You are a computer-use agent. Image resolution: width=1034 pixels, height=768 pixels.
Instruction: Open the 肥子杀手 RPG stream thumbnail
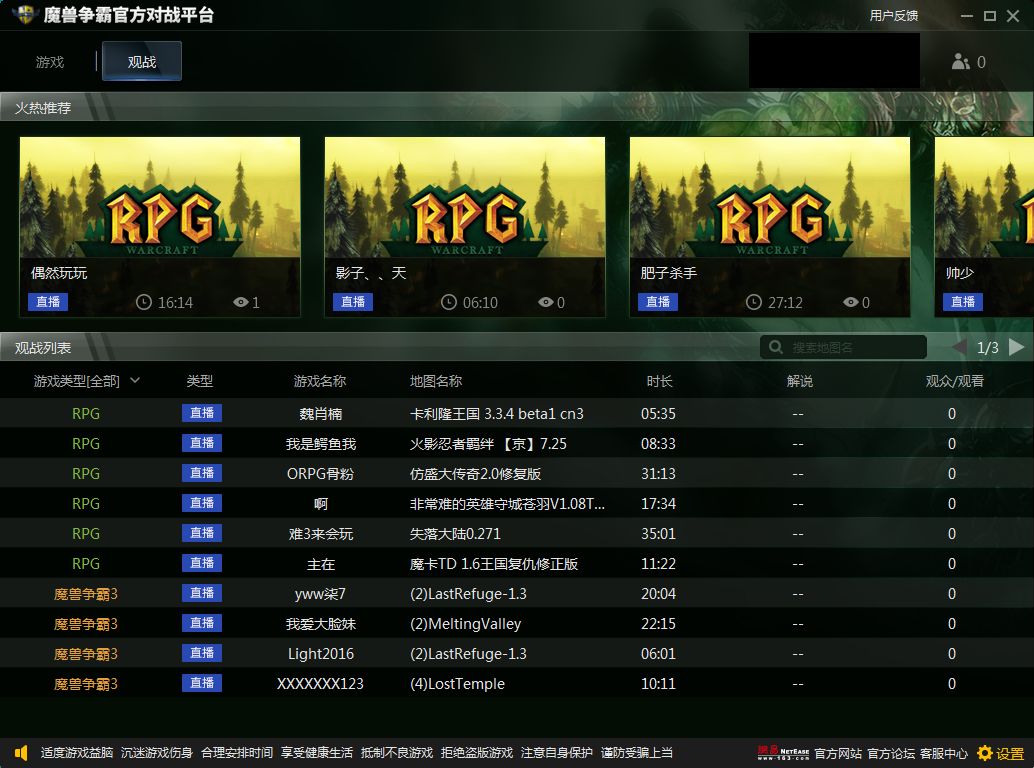pyautogui.click(x=770, y=197)
